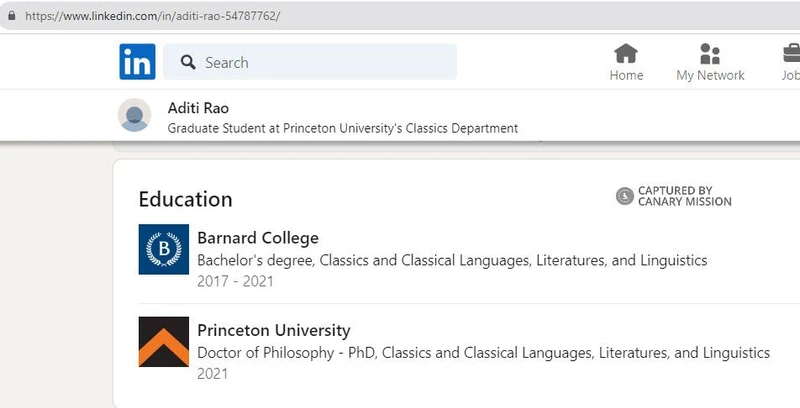Click the Jobs briefcase icon

click(x=790, y=54)
